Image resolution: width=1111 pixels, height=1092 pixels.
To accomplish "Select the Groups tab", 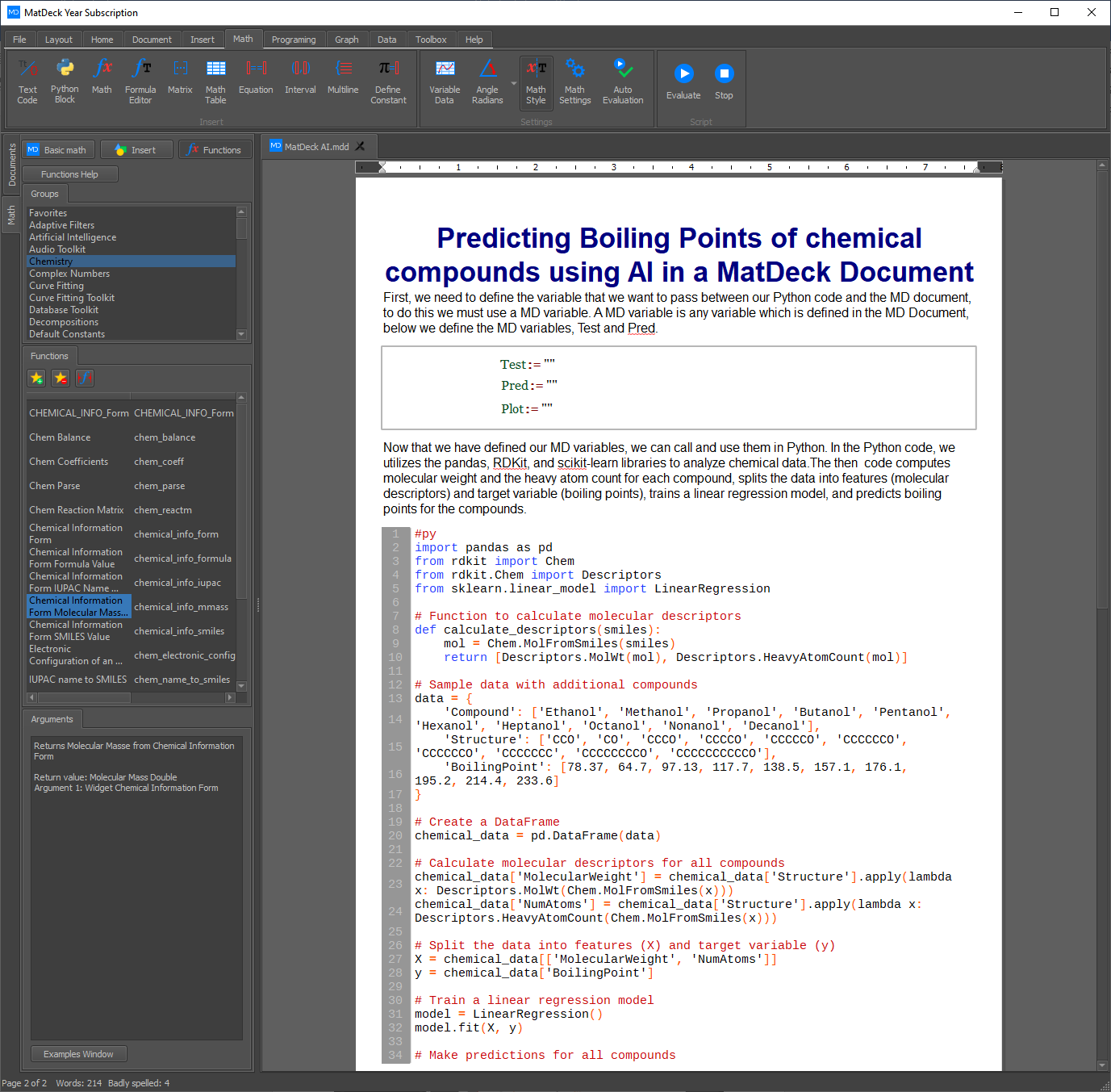I will click(44, 194).
